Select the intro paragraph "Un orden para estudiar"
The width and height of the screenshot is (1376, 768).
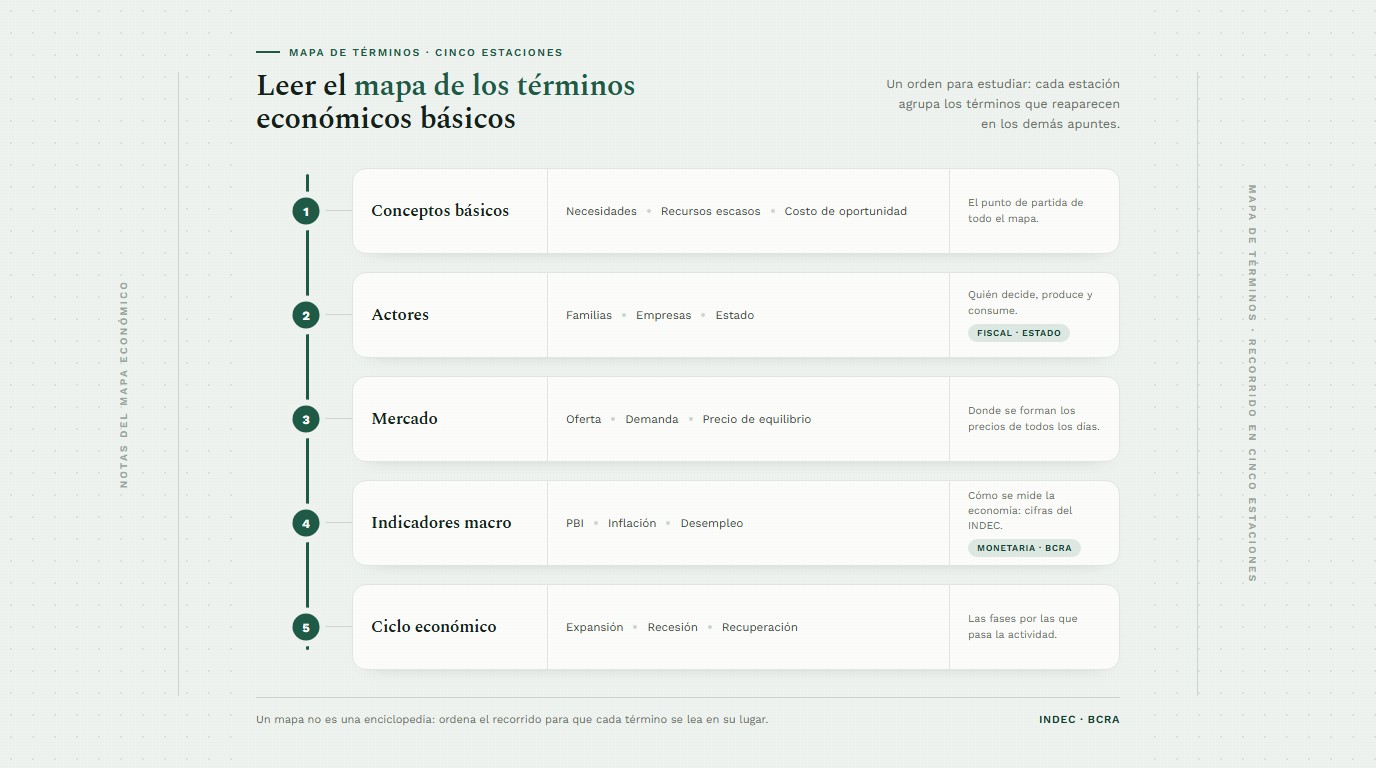[x=1003, y=104]
